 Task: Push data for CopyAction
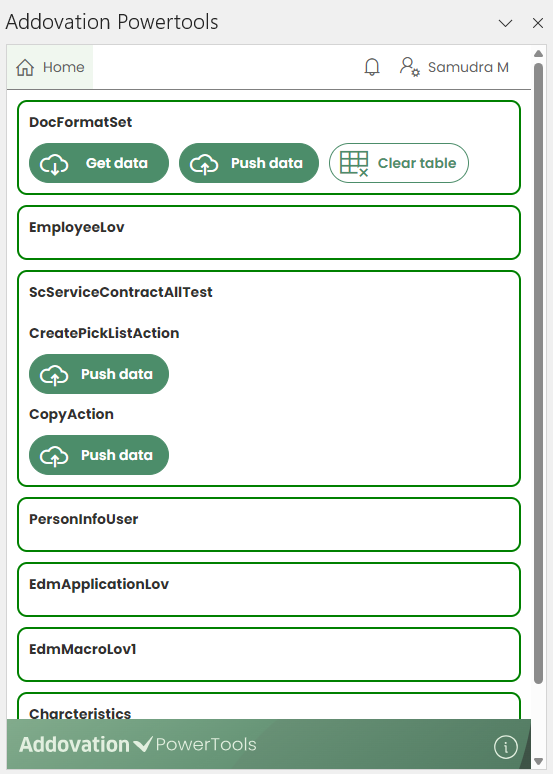coord(99,455)
